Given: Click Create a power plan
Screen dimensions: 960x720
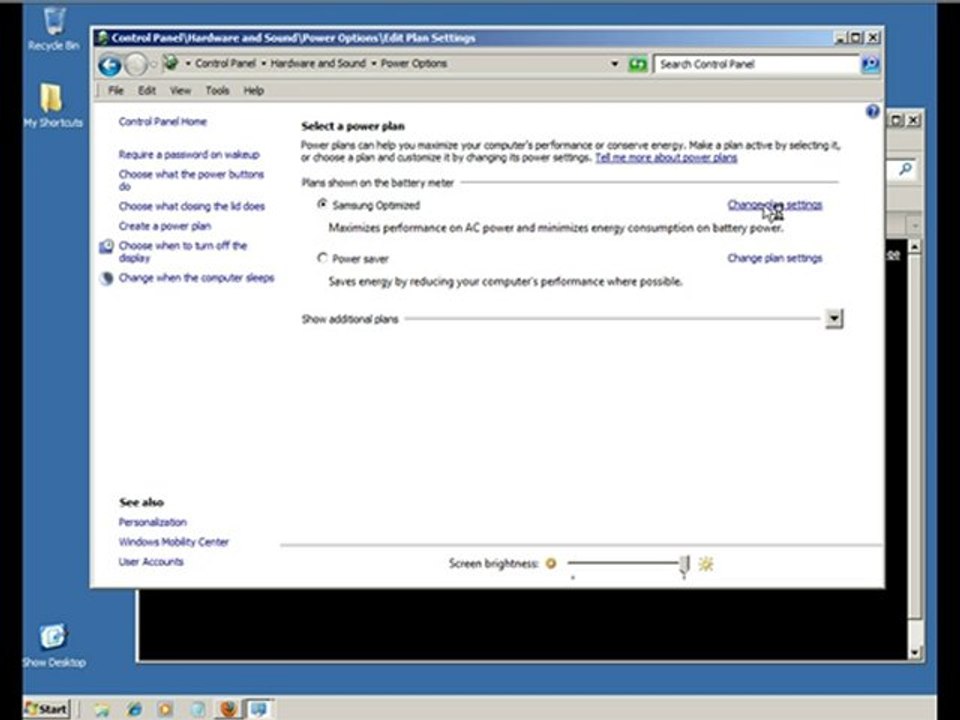Looking at the screenshot, I should click(165, 226).
